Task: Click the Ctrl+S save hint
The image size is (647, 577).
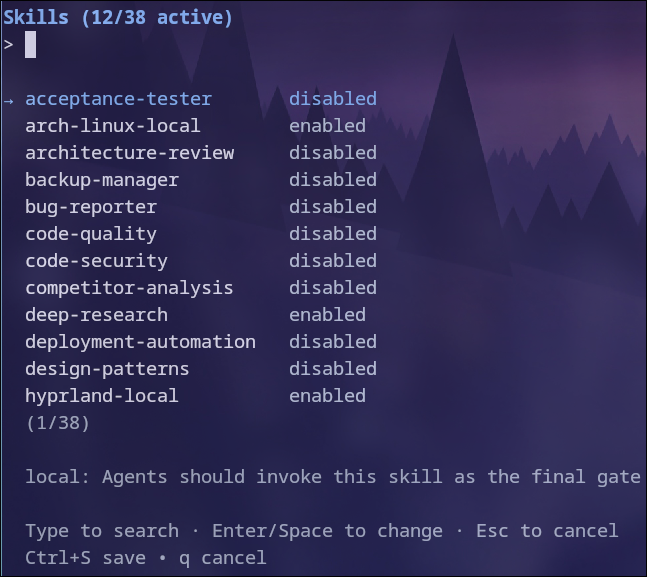Action: click(85, 558)
